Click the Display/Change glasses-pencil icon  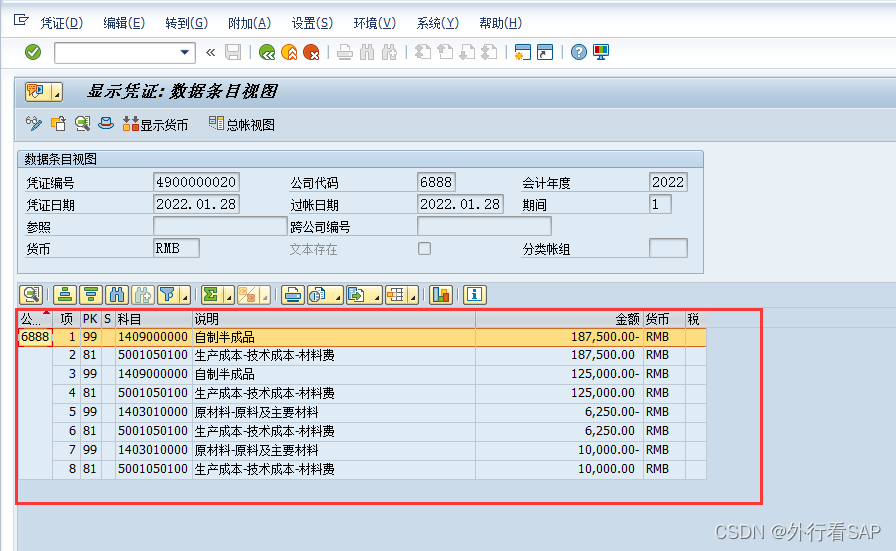tap(34, 123)
